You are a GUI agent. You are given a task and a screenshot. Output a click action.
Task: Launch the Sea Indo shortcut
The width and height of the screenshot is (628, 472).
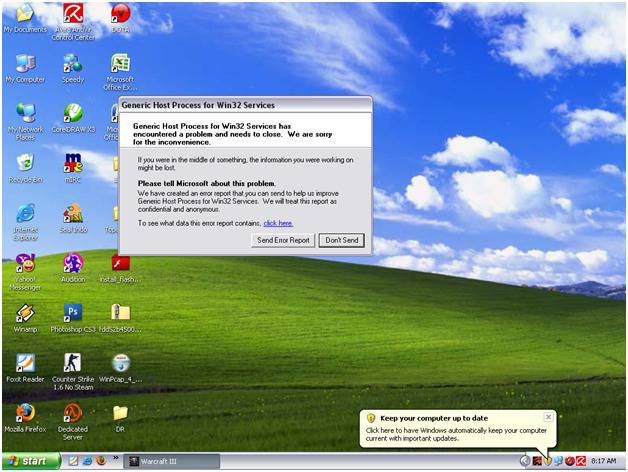tap(73, 218)
